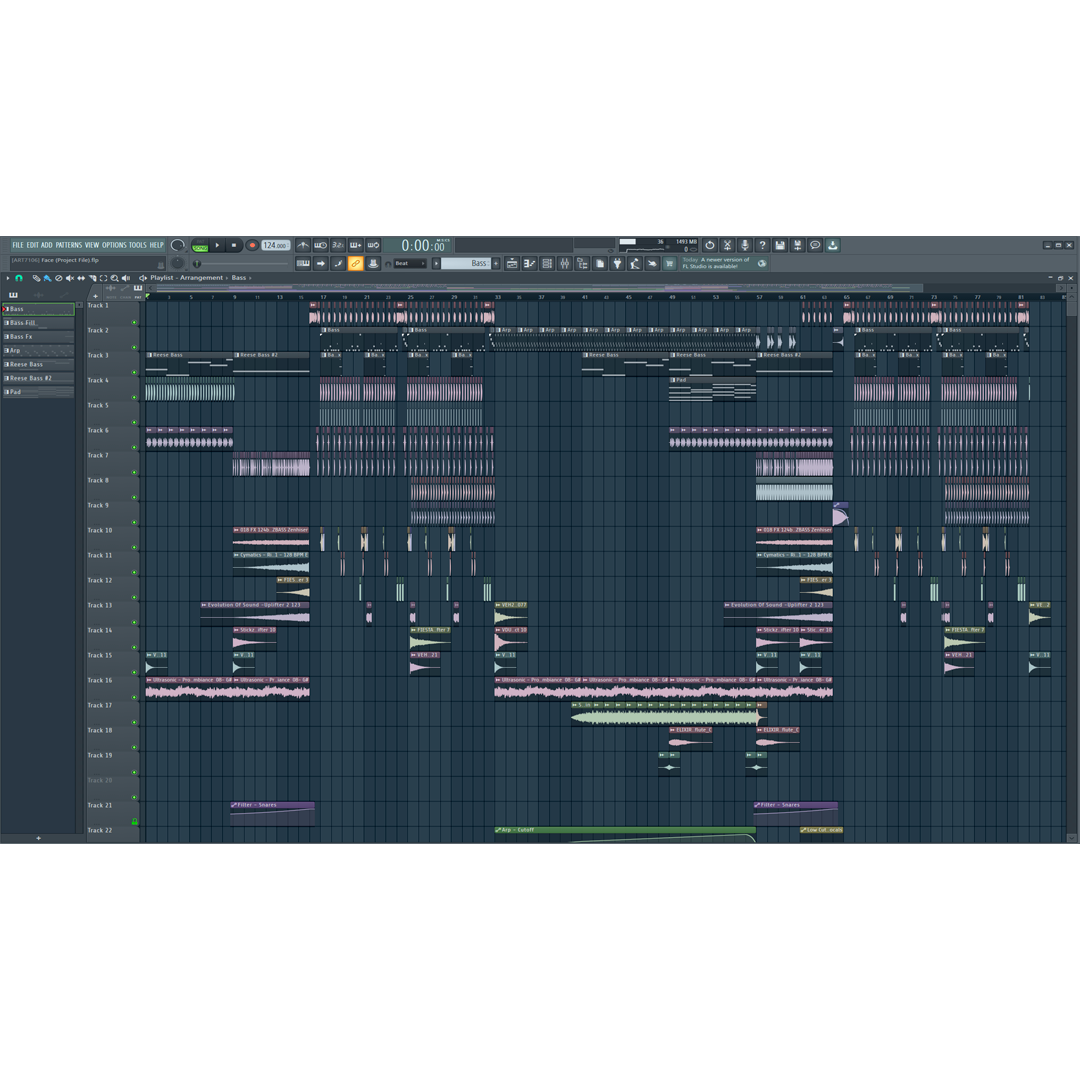The width and height of the screenshot is (1080, 1080).
Task: Save the project with disk icon
Action: [780, 245]
